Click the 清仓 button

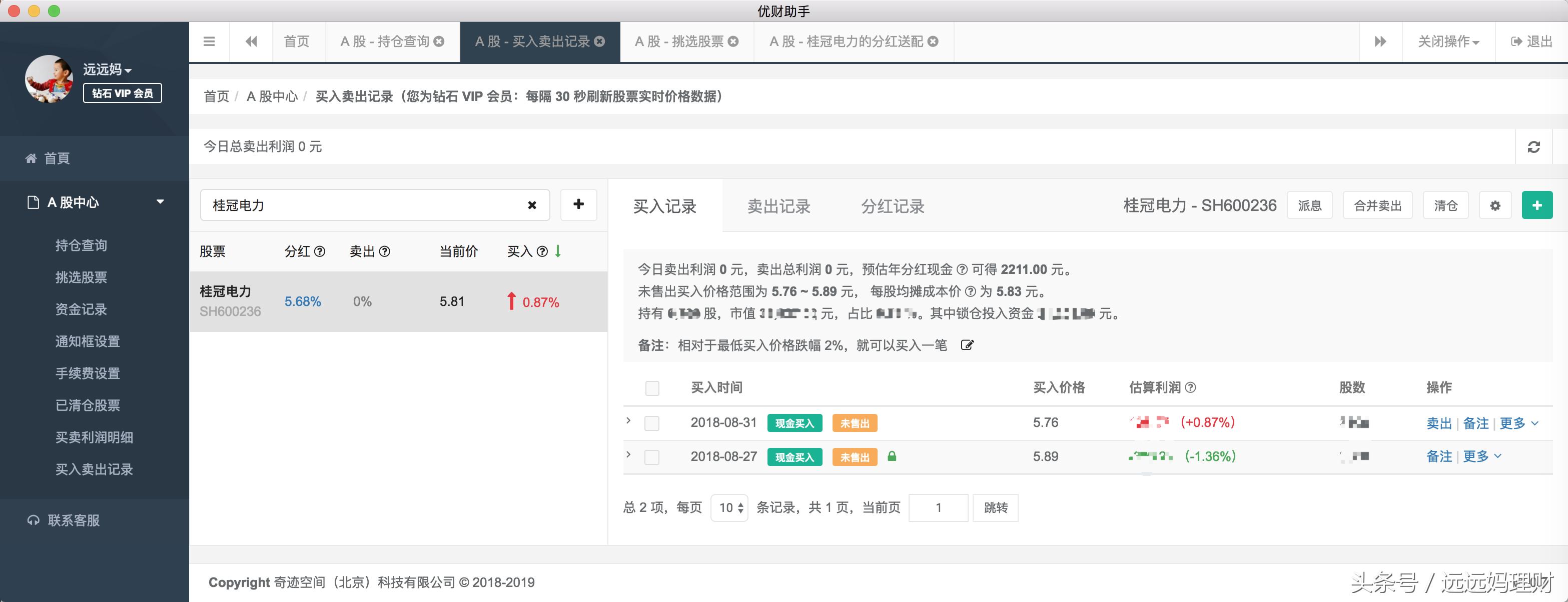coord(1445,205)
